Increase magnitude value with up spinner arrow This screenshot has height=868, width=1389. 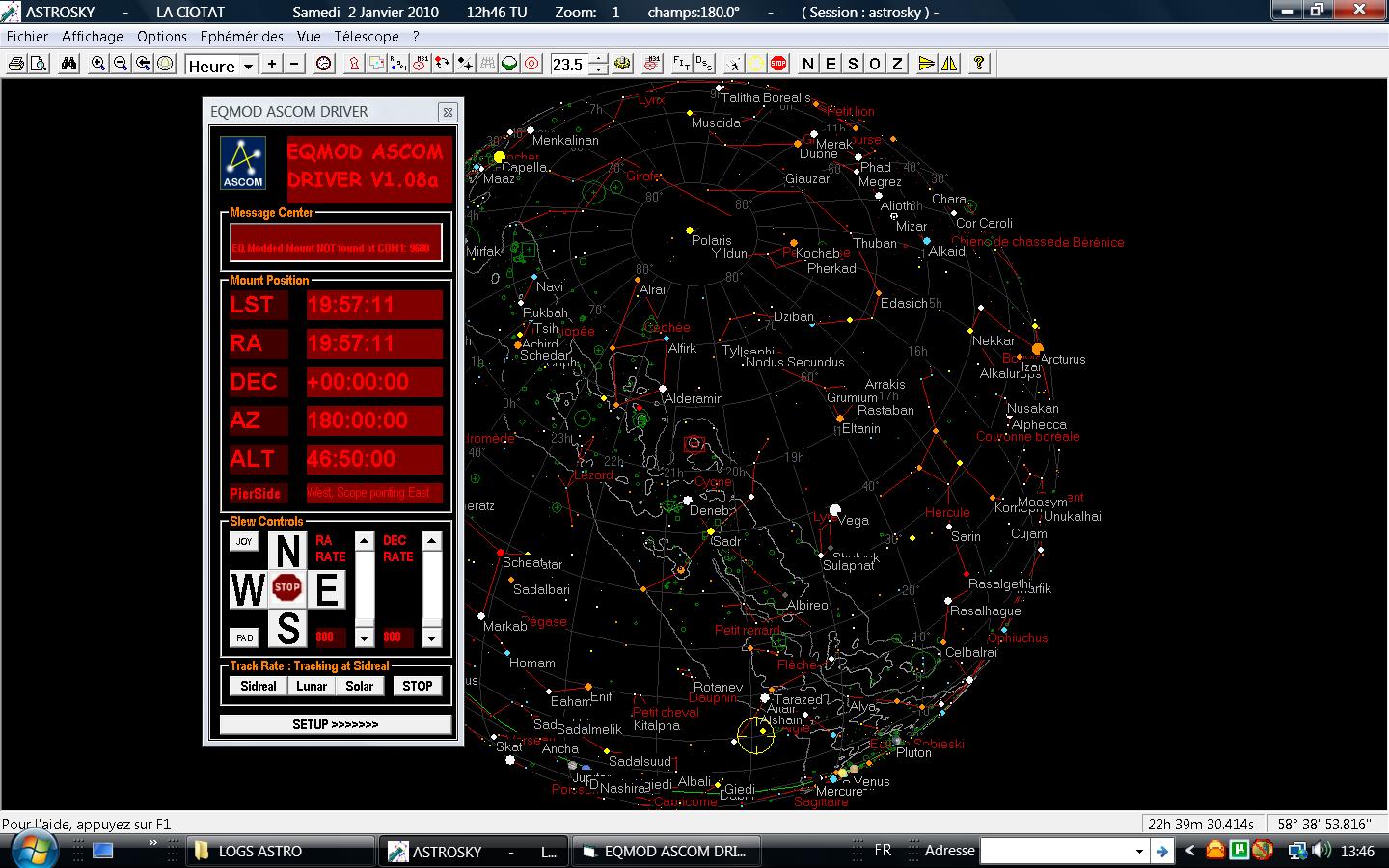coord(599,60)
